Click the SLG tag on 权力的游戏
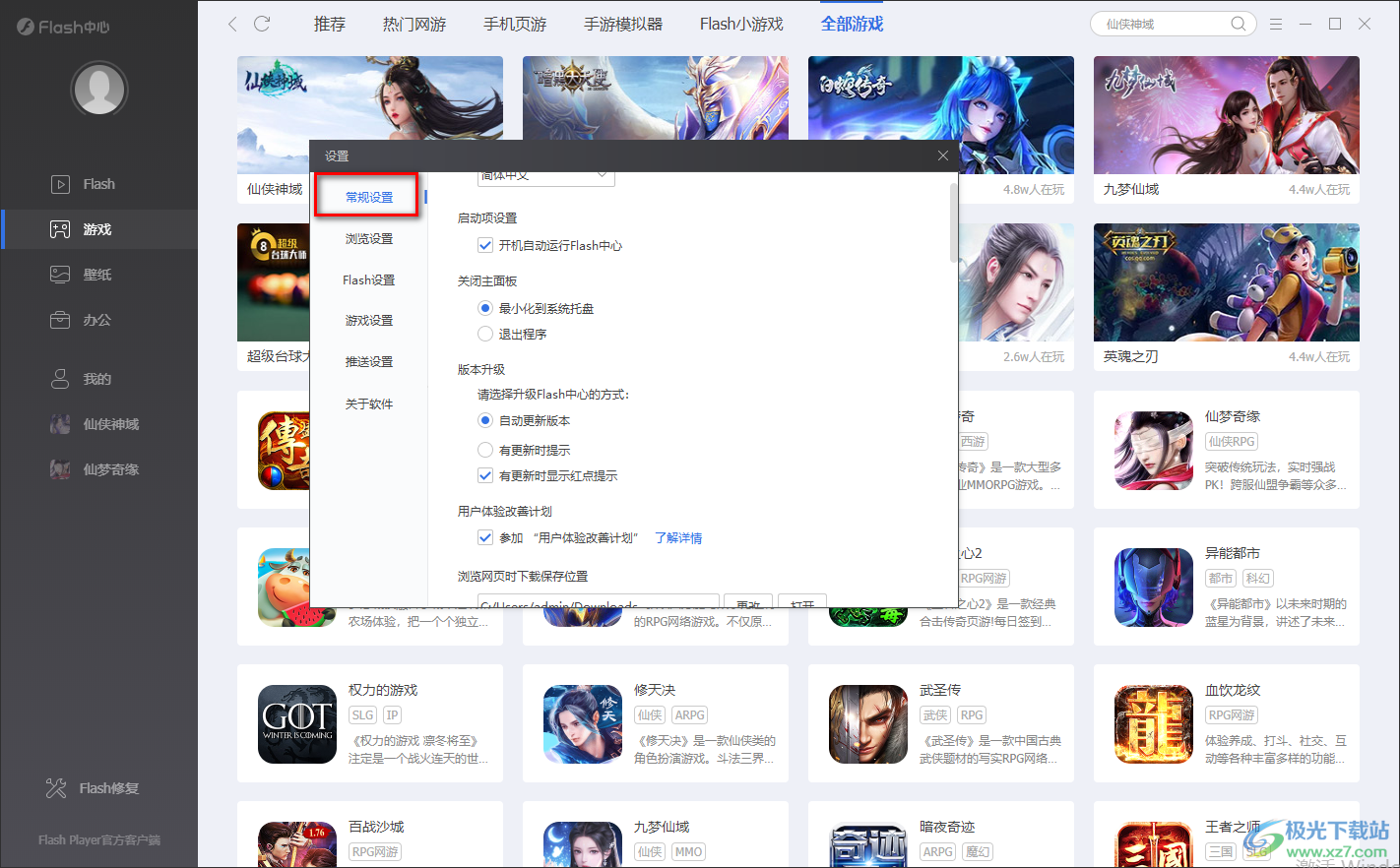This screenshot has width=1400, height=868. coord(363,715)
